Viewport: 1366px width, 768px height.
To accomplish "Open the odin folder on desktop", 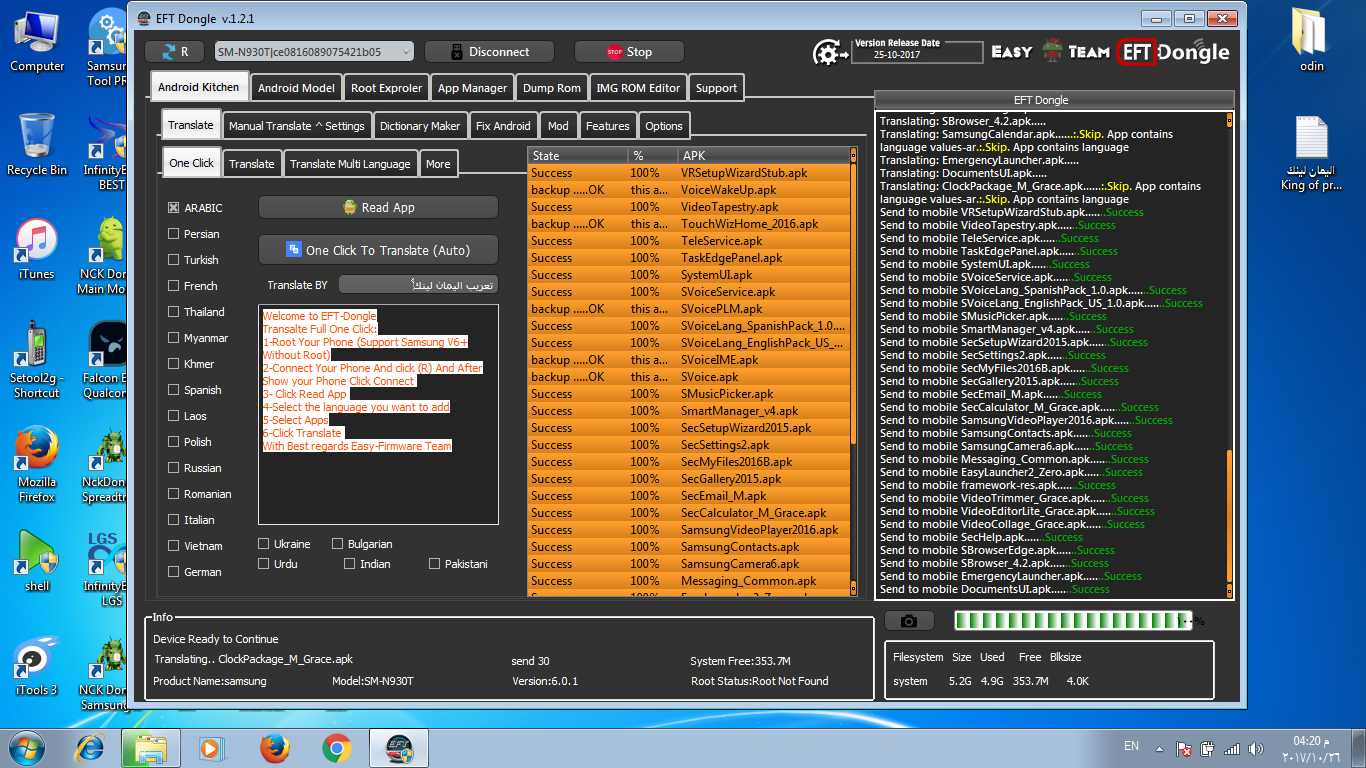I will [1312, 40].
